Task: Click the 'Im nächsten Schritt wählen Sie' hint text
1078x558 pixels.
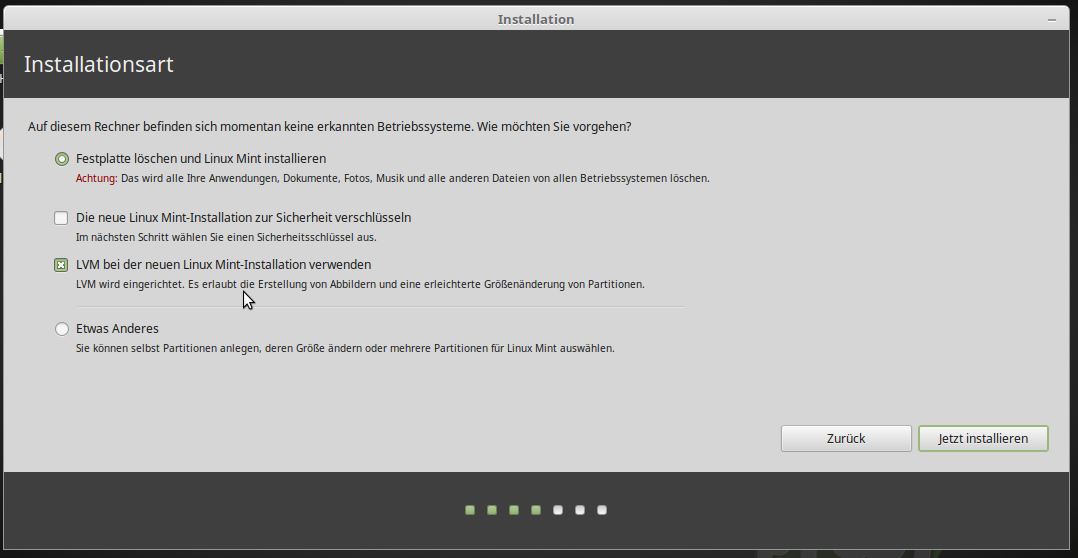Action: [226, 238]
